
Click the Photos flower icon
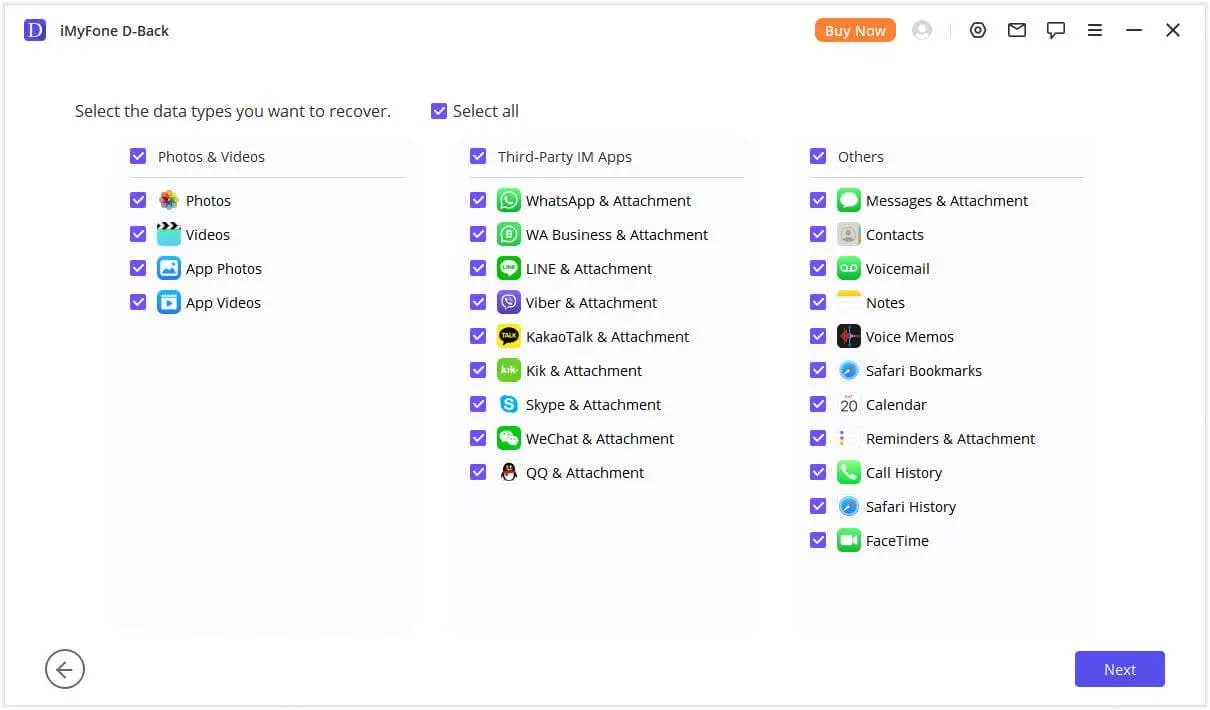pyautogui.click(x=169, y=201)
